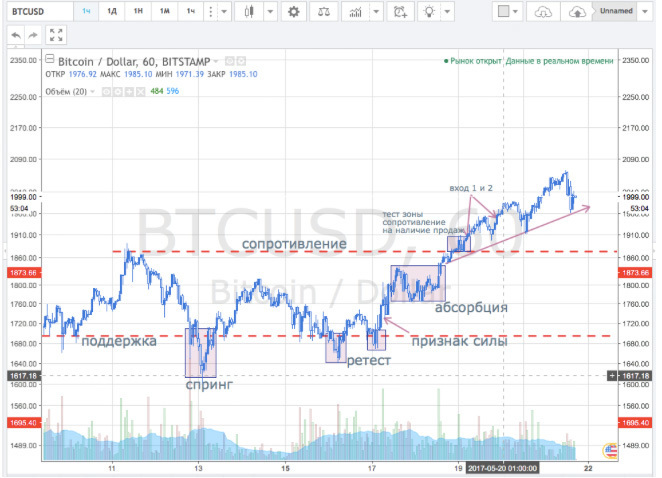This screenshot has width=662, height=478.
Task: Switch to 1Н interval
Action: [138, 11]
